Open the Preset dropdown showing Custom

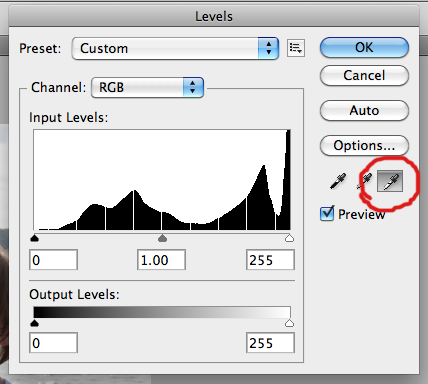(x=175, y=49)
